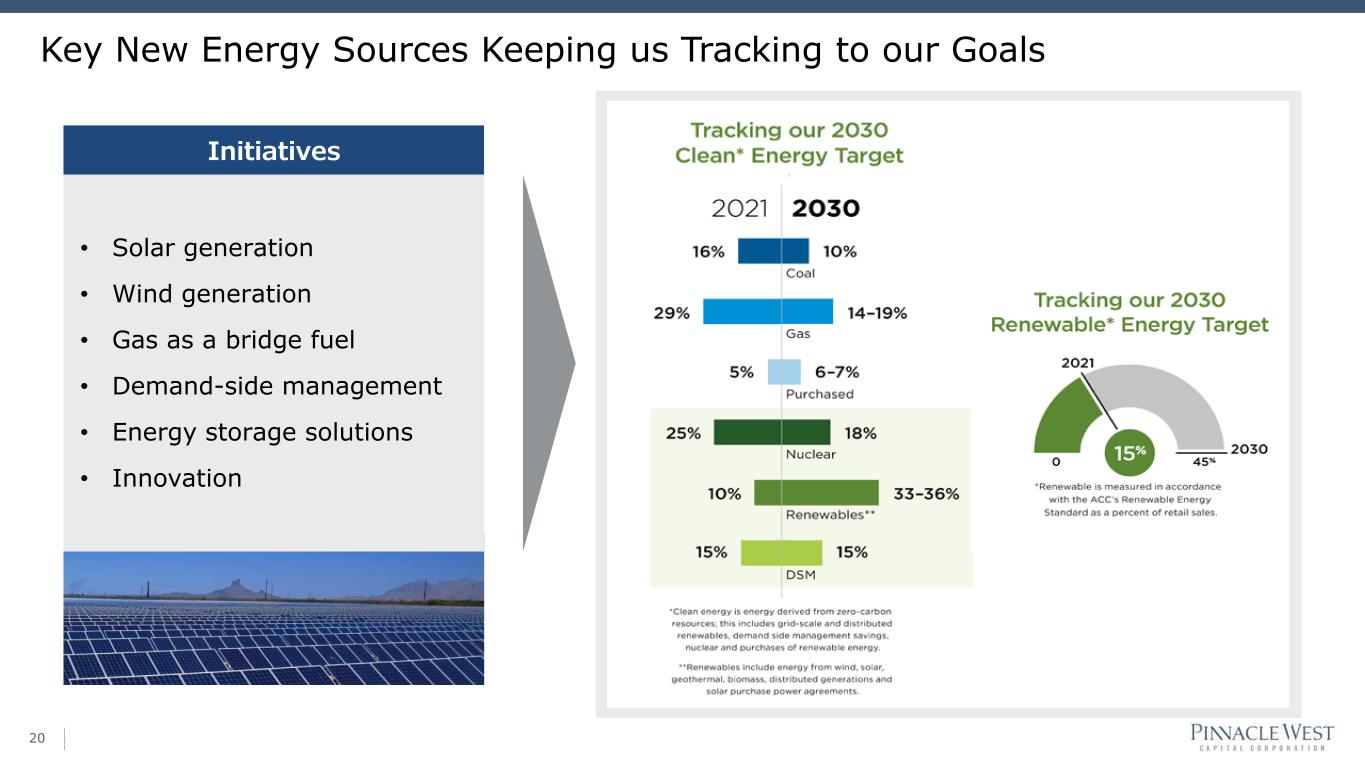The width and height of the screenshot is (1365, 768).
Task: Select the "Gas as a bridge fuel" bullet
Action: point(233,340)
